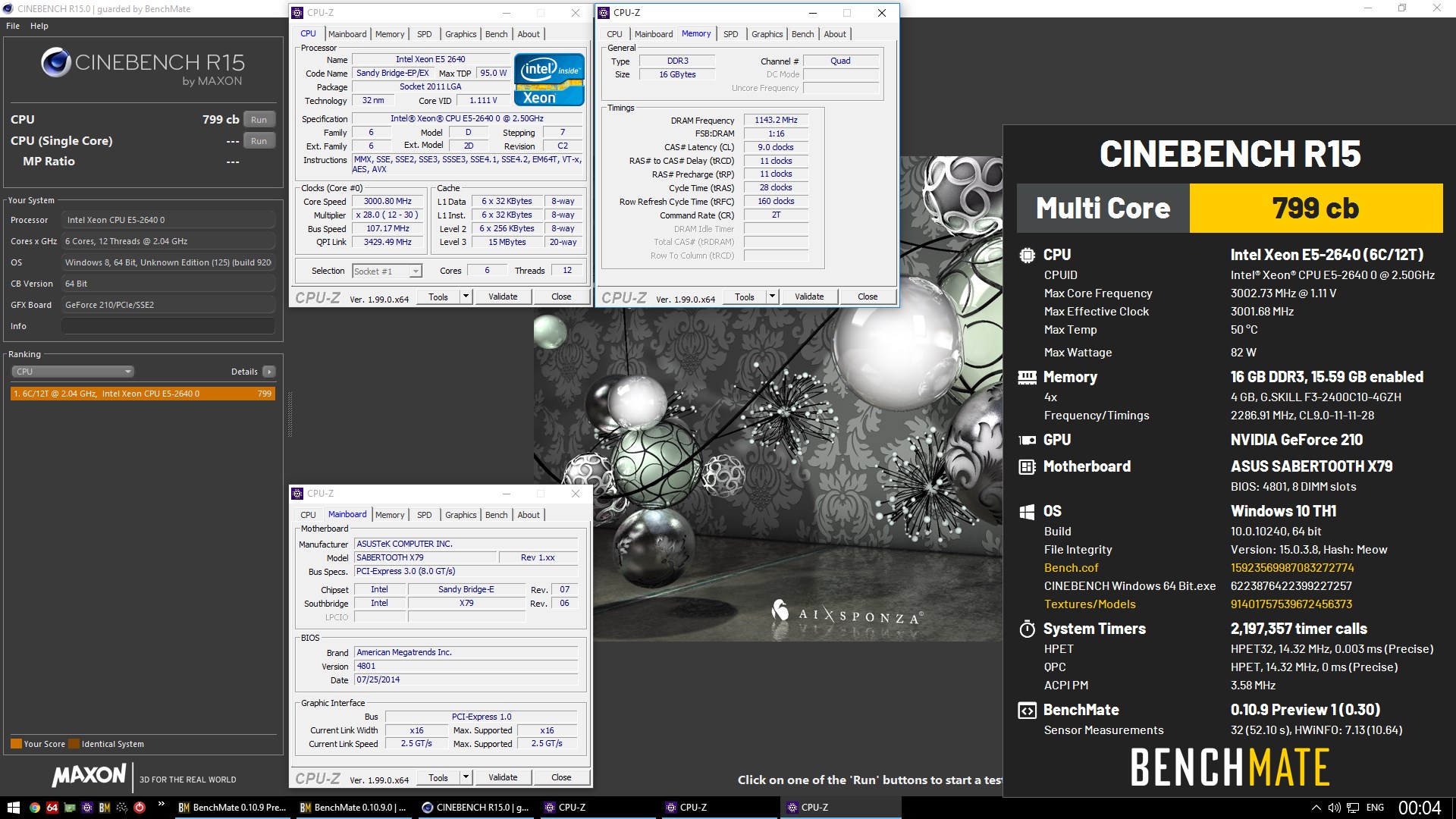Click the CPU-Z title icon of Mainboard window
Screen dimensions: 1456x819
pyautogui.click(x=298, y=494)
